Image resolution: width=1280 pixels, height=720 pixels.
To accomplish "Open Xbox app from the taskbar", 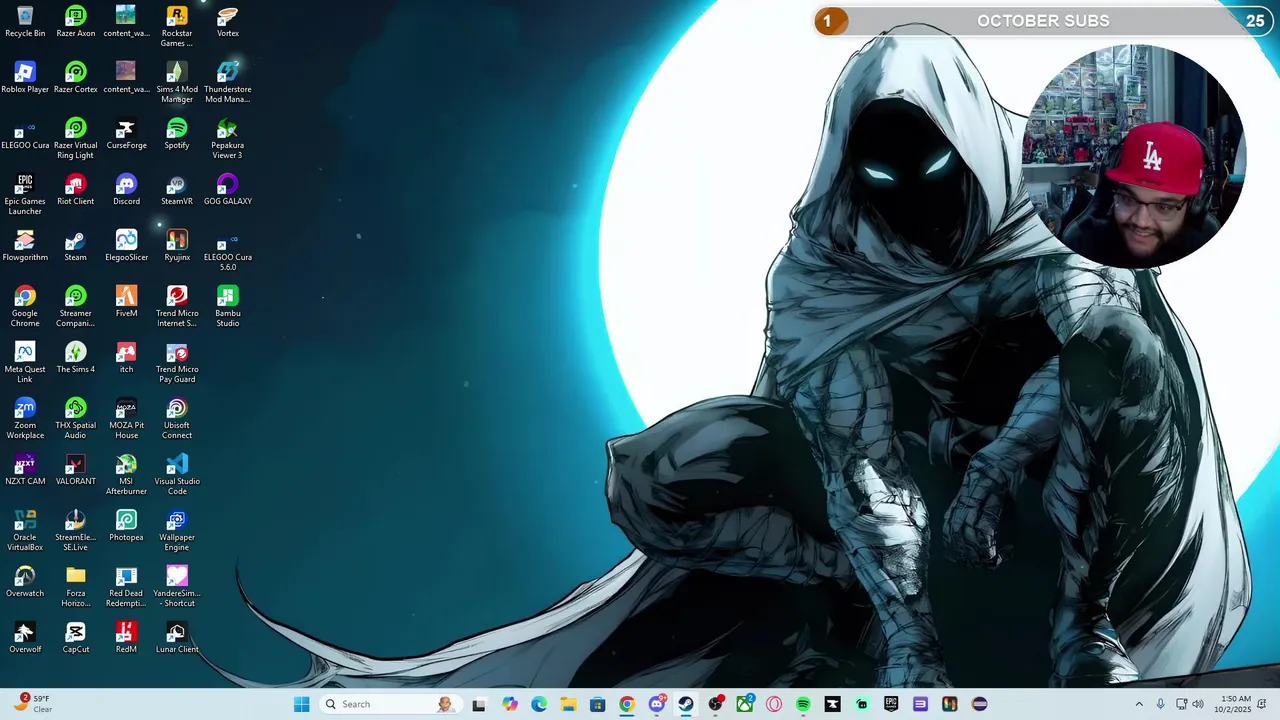I will pyautogui.click(x=745, y=704).
